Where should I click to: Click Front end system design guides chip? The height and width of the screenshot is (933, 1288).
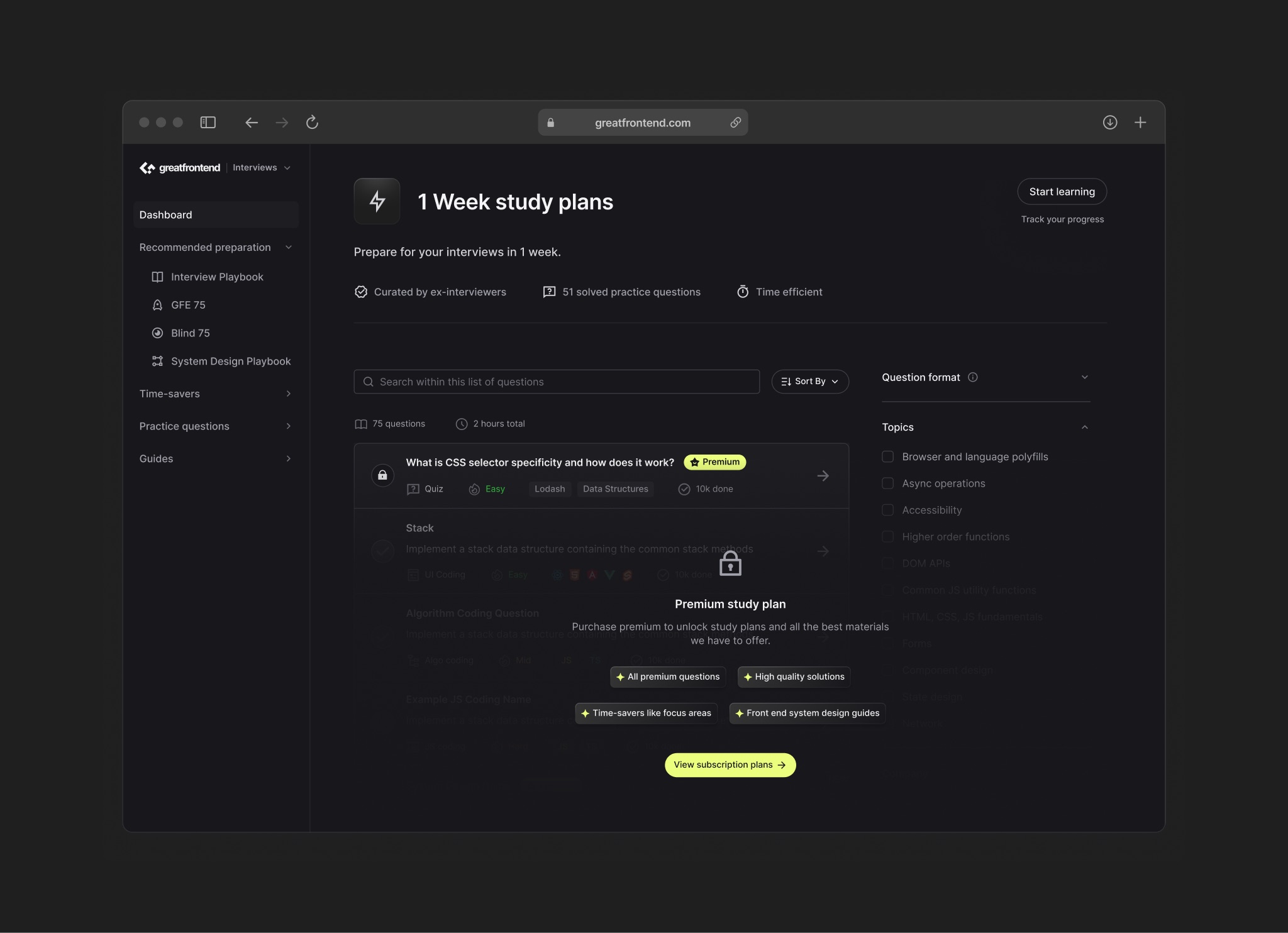[x=808, y=714]
